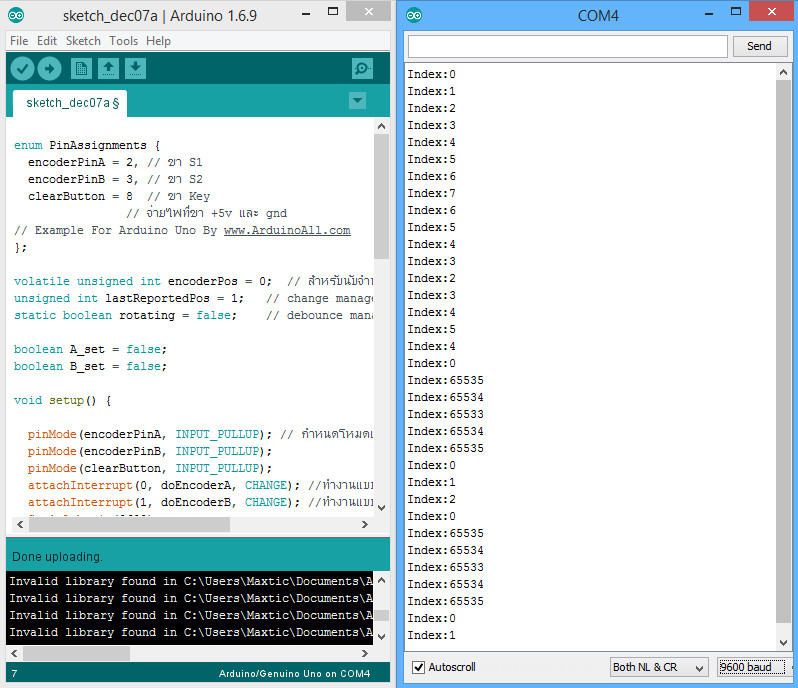
Task: Toggle the Autoscroll checkbox
Action: [x=418, y=667]
